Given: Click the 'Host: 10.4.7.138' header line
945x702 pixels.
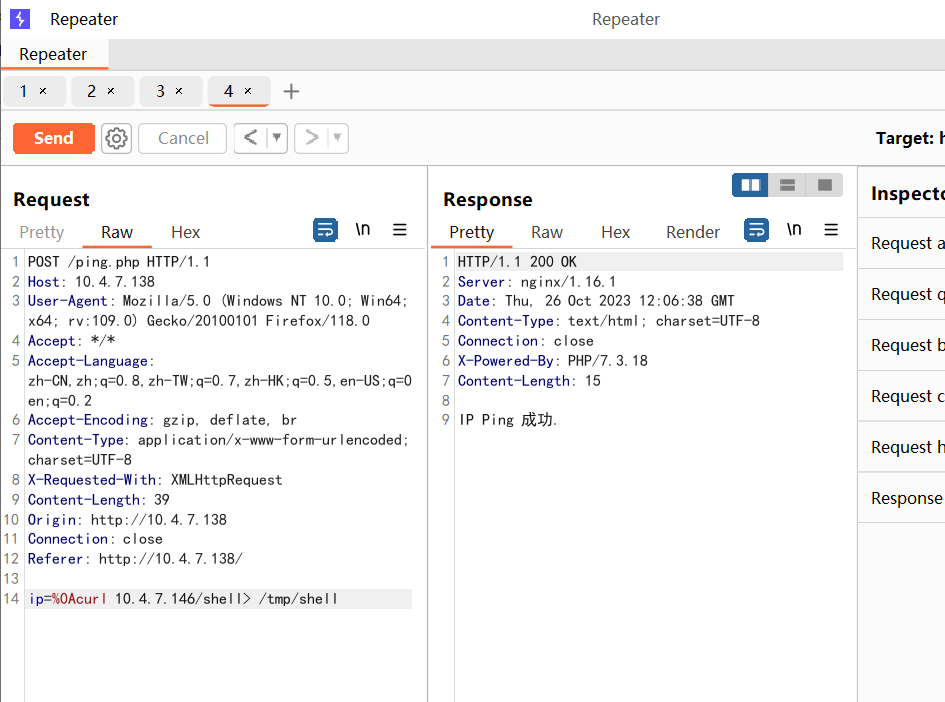Looking at the screenshot, I should tap(91, 281).
